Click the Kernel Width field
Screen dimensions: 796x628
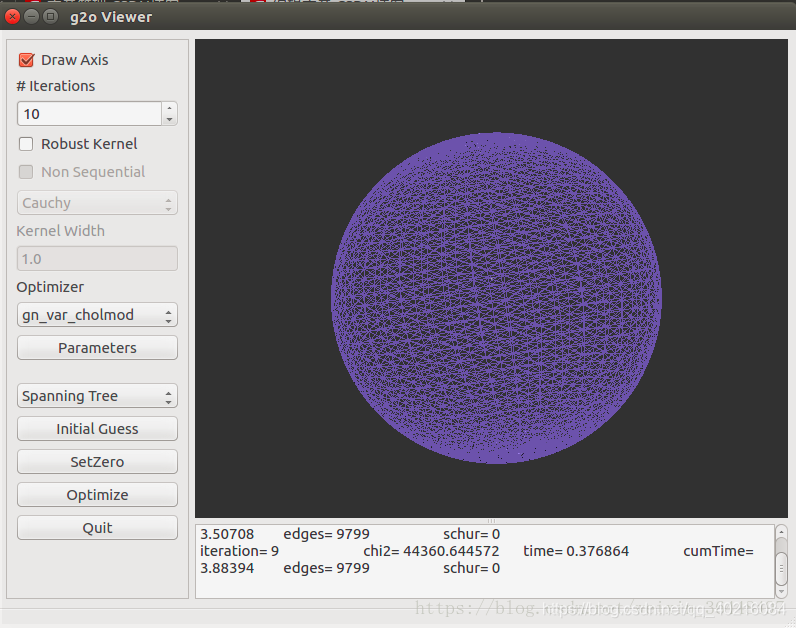[97, 259]
